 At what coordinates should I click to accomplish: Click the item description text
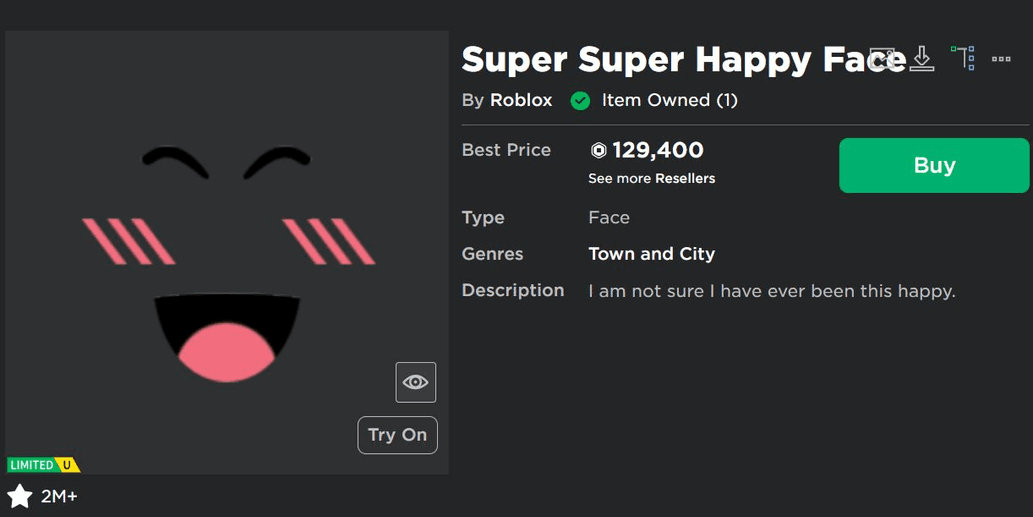(772, 290)
